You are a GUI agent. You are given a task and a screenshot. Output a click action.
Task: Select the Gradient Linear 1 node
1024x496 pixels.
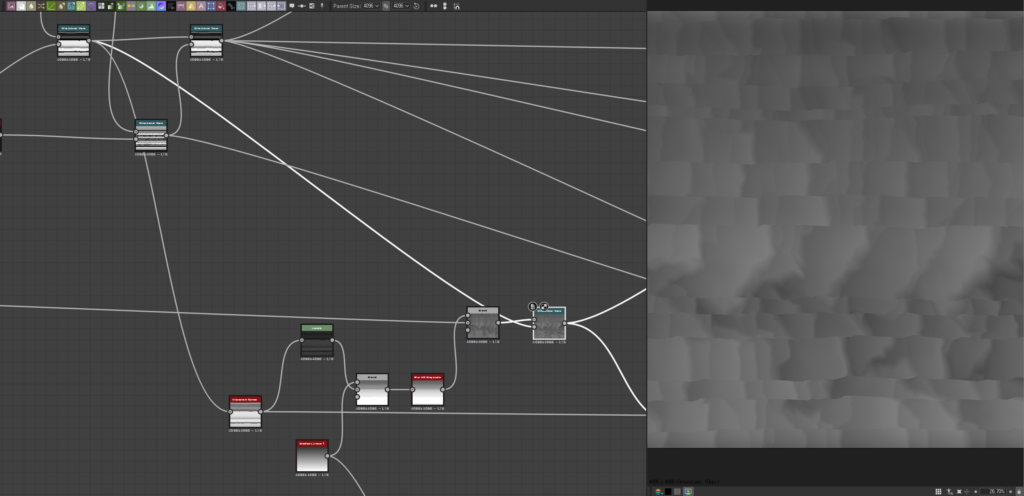(x=312, y=456)
